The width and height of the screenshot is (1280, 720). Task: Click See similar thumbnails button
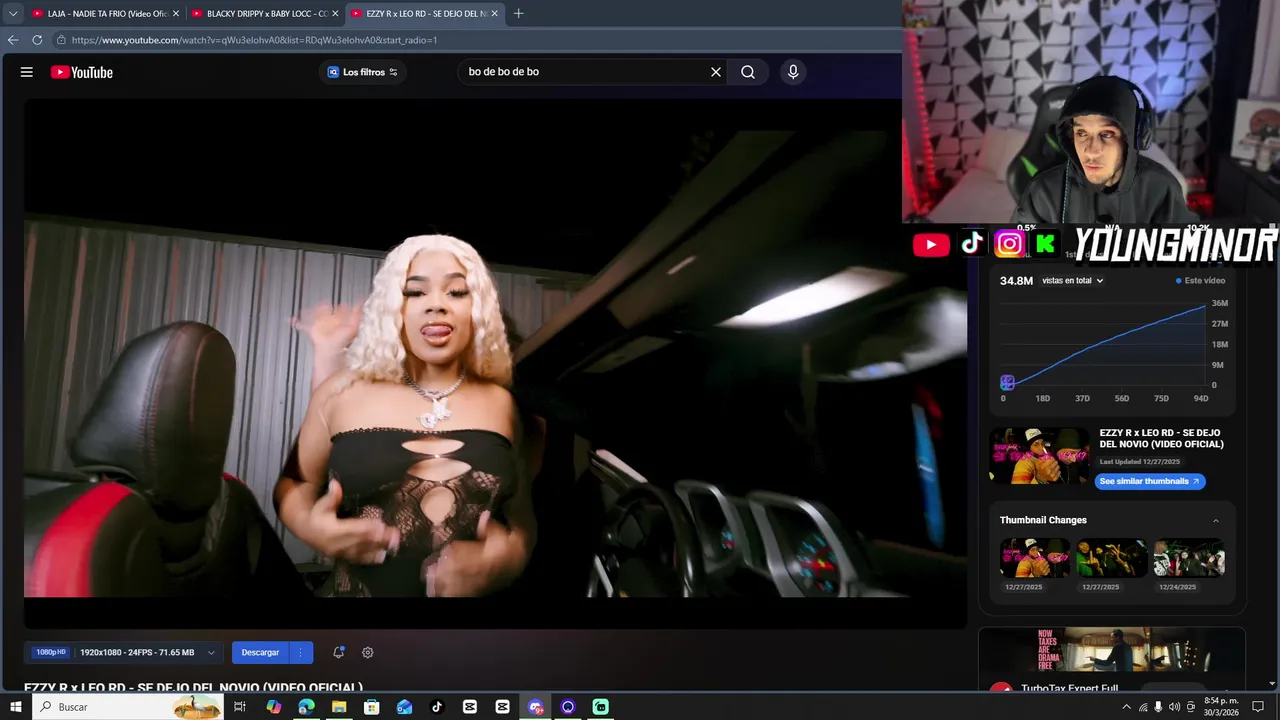pos(1149,481)
